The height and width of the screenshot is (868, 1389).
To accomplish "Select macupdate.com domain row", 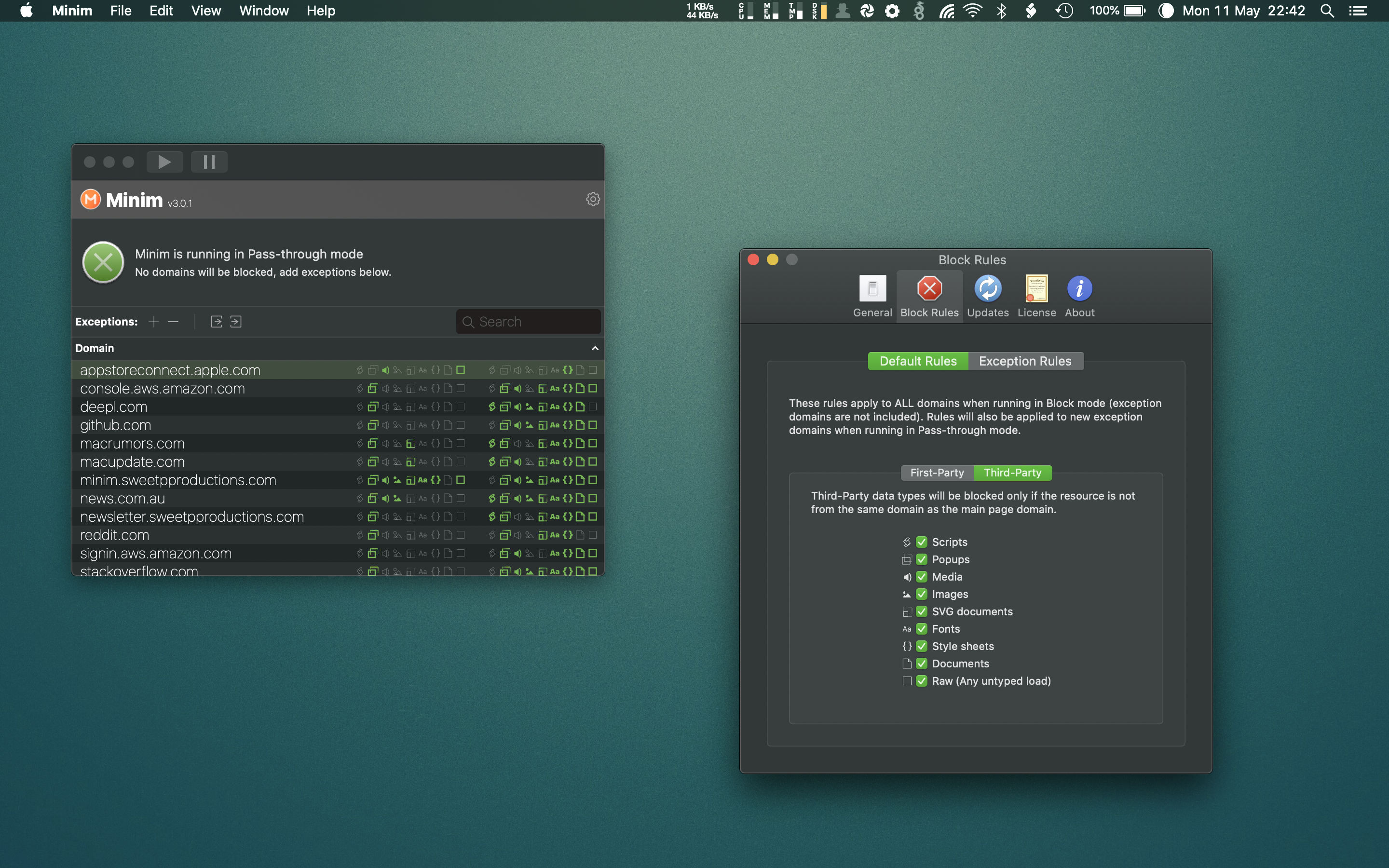I will (338, 461).
